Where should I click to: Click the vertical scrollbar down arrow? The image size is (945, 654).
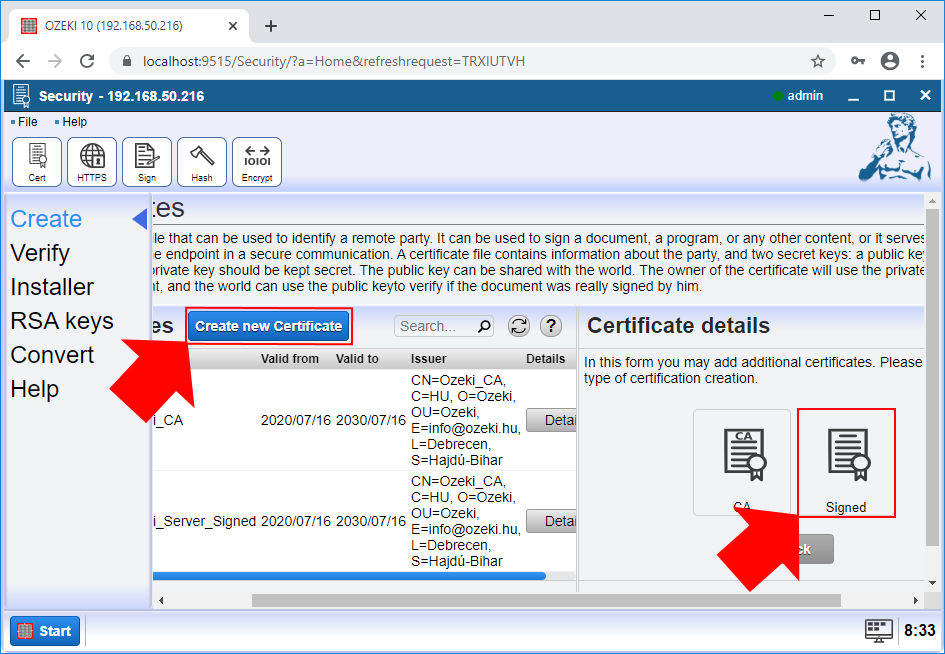coord(932,583)
